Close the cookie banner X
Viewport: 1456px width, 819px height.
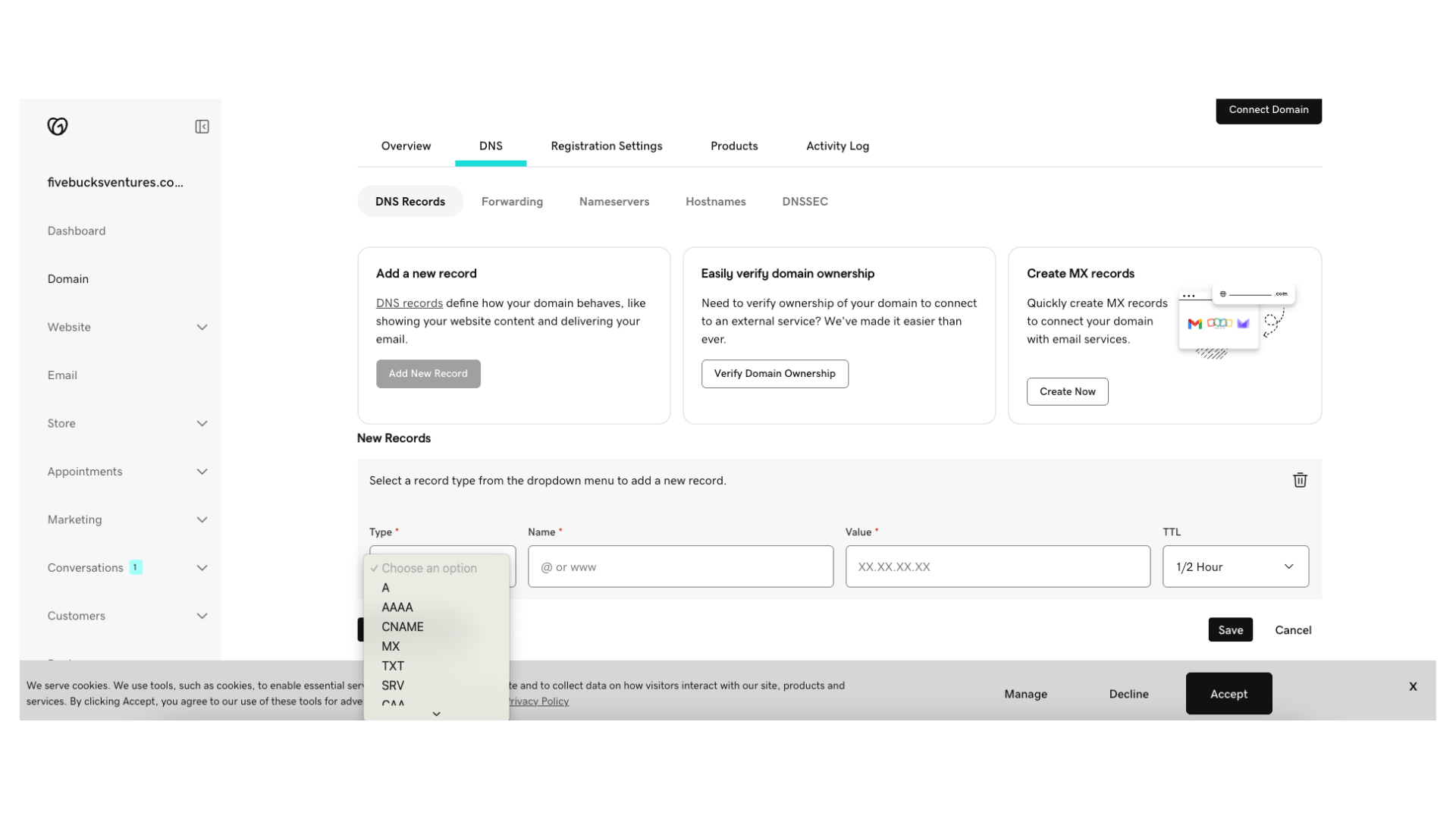(x=1413, y=686)
